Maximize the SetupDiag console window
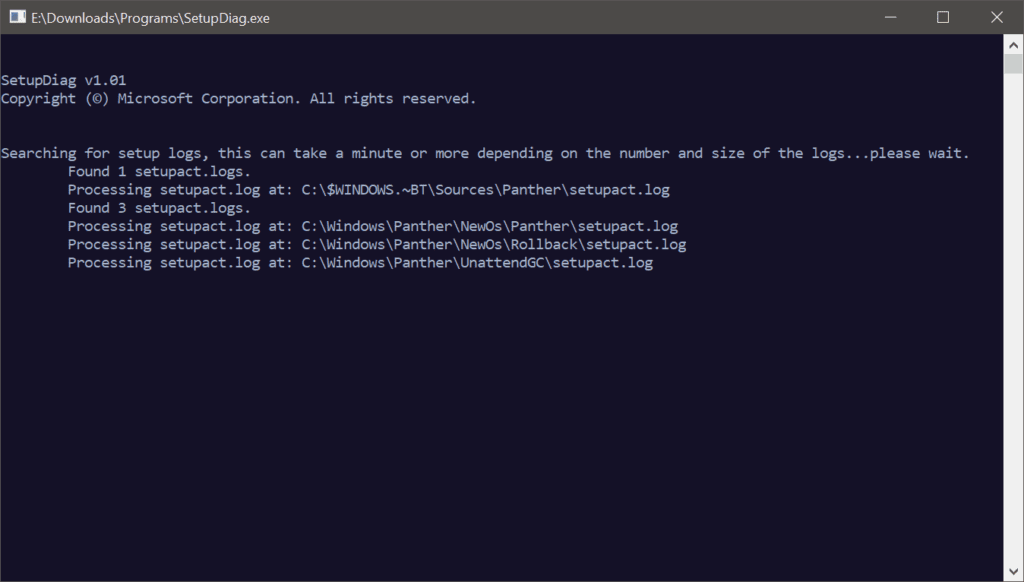 pos(941,17)
